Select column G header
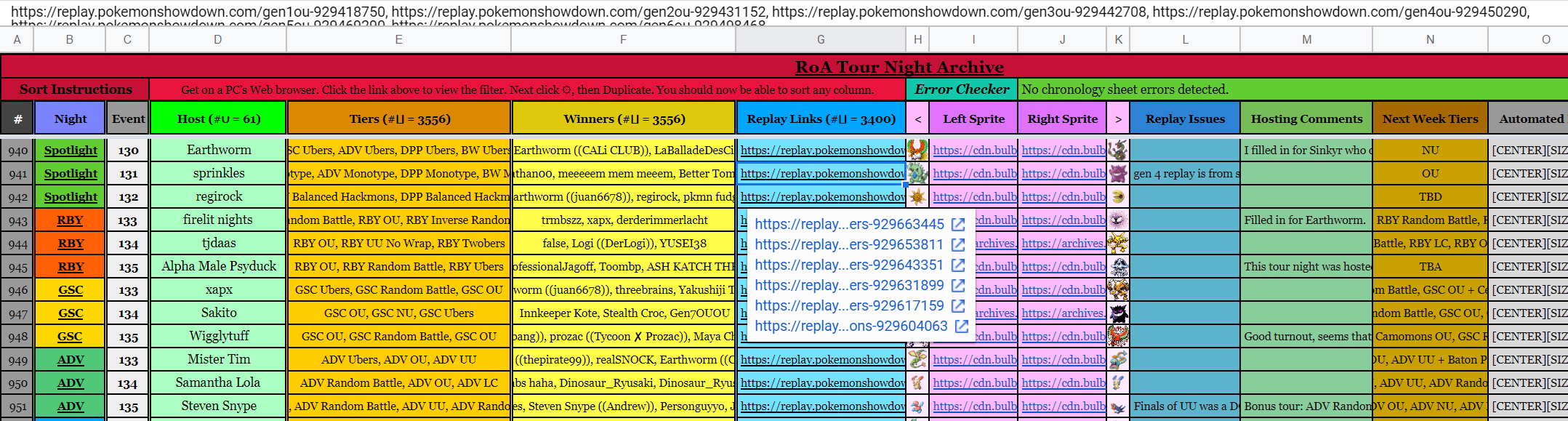 coord(821,39)
